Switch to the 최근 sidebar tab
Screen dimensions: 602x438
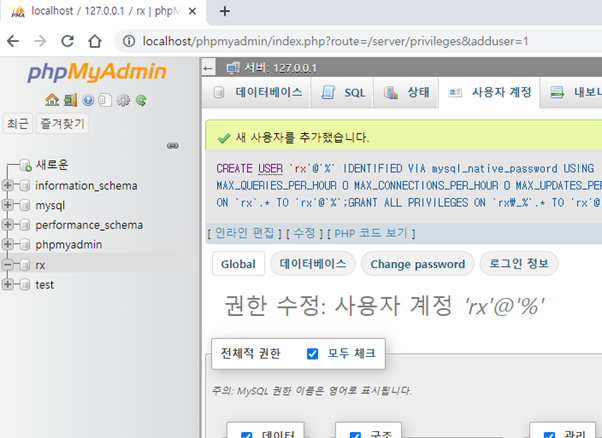pos(18,124)
